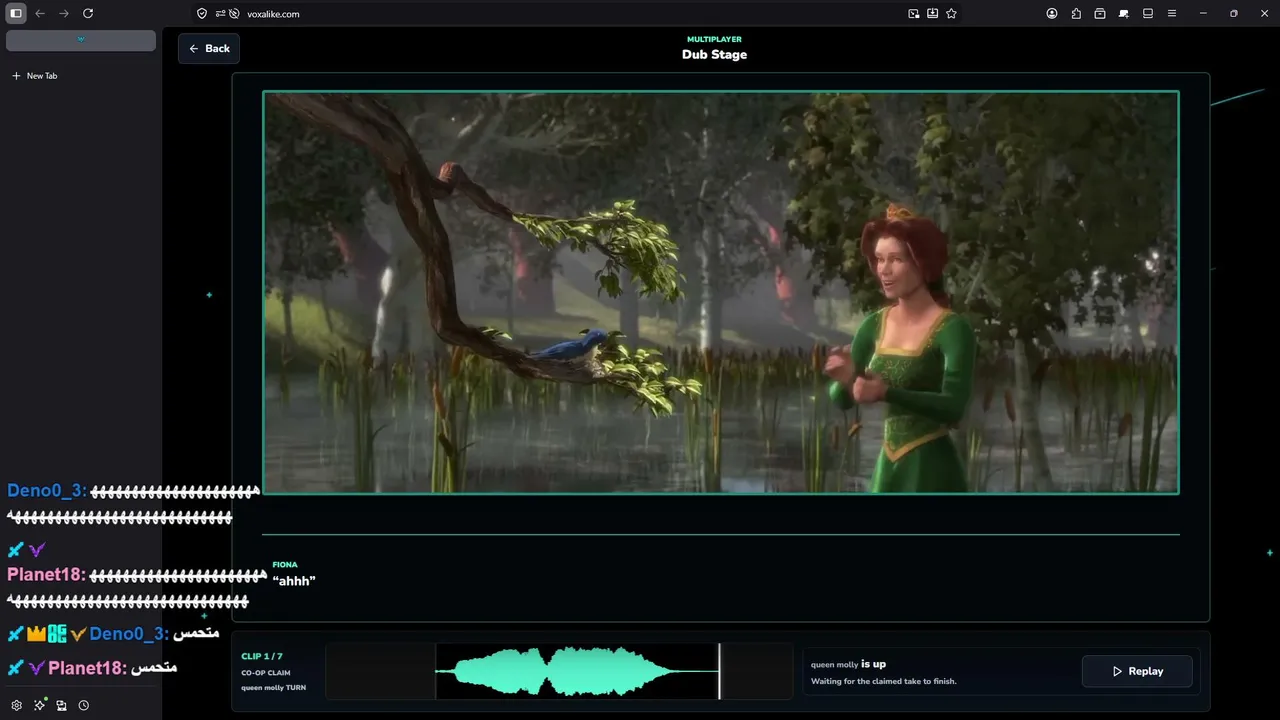Click the chat bubble icon in browser toolbar
This screenshot has height=720, width=1280.
click(x=1124, y=14)
